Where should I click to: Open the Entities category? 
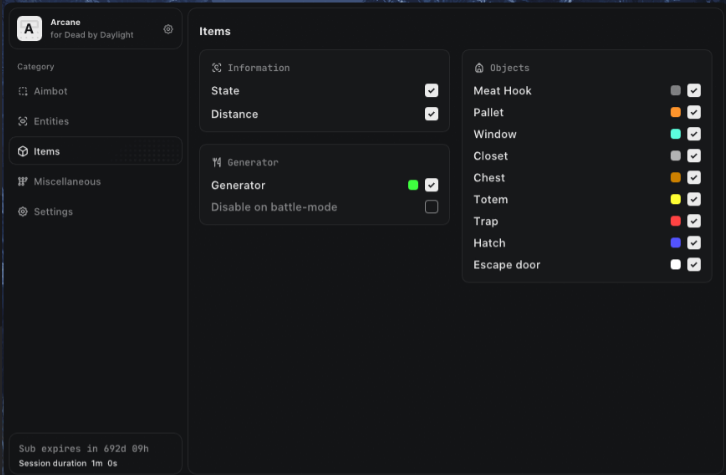[x=51, y=122]
